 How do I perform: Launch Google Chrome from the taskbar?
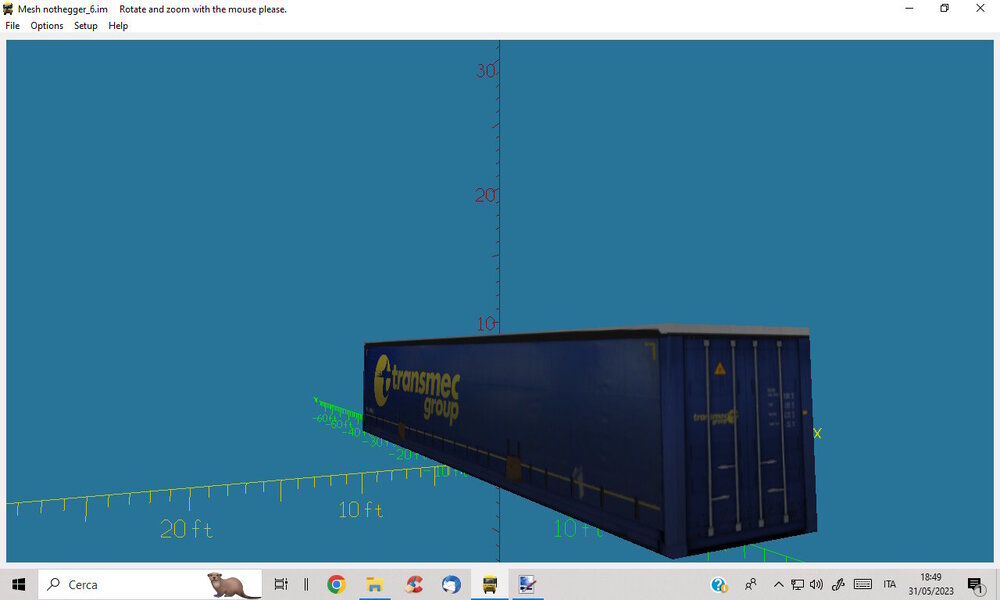click(x=336, y=584)
